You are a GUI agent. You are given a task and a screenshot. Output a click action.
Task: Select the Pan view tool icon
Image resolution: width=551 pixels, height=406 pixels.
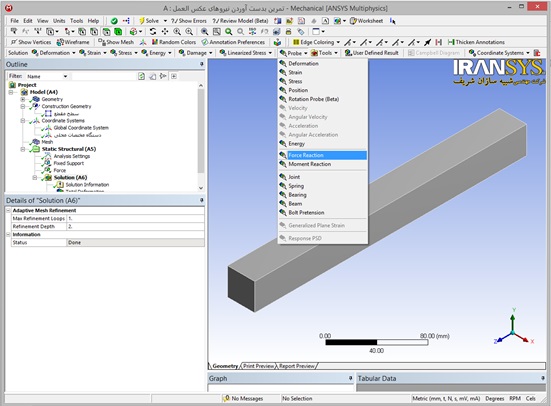[165, 32]
